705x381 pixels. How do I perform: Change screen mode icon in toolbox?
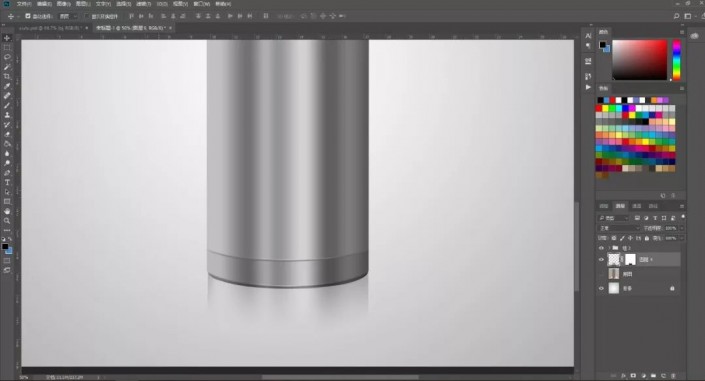click(x=7, y=270)
